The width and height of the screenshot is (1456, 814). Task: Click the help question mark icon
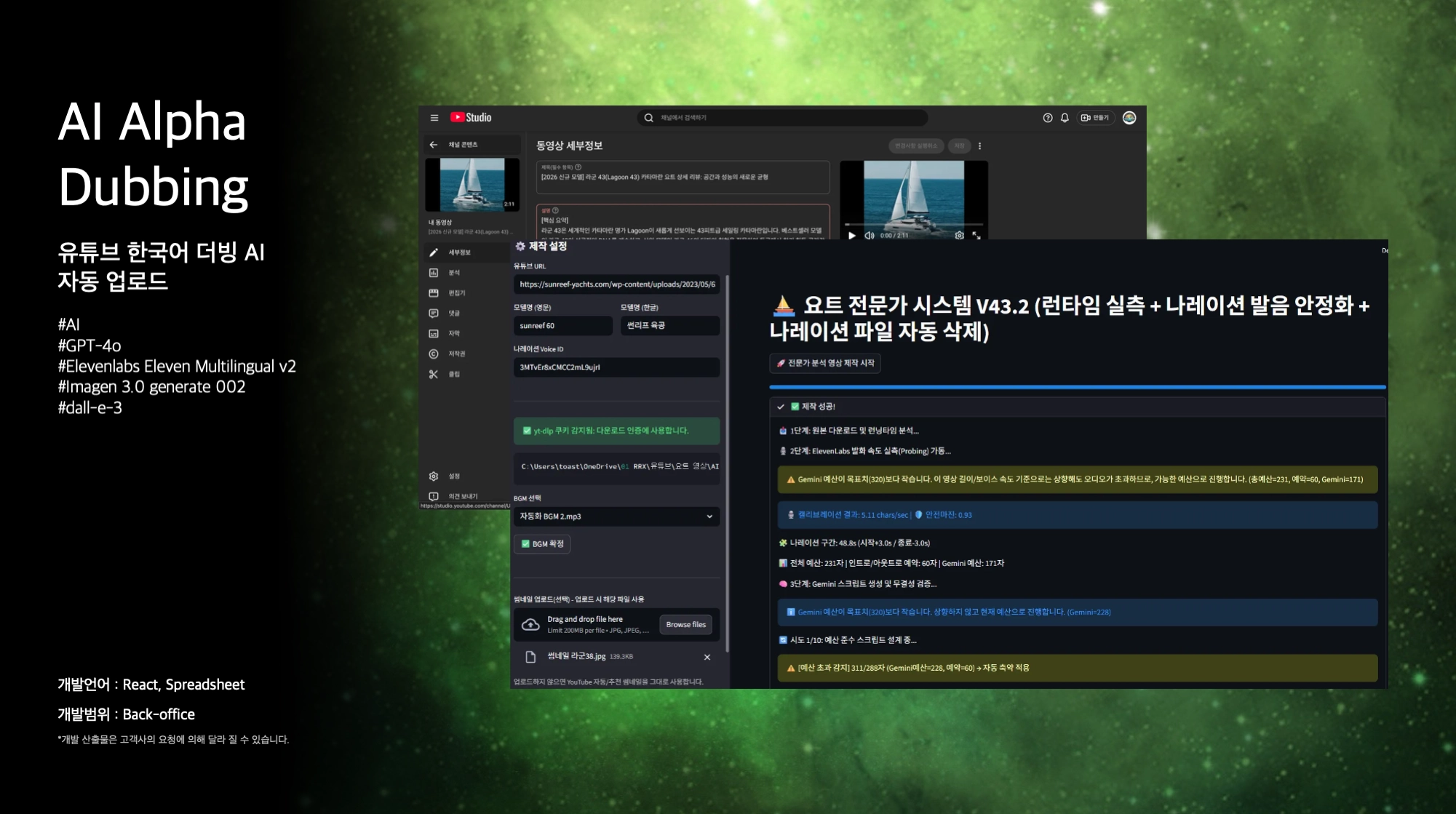[x=1048, y=118]
